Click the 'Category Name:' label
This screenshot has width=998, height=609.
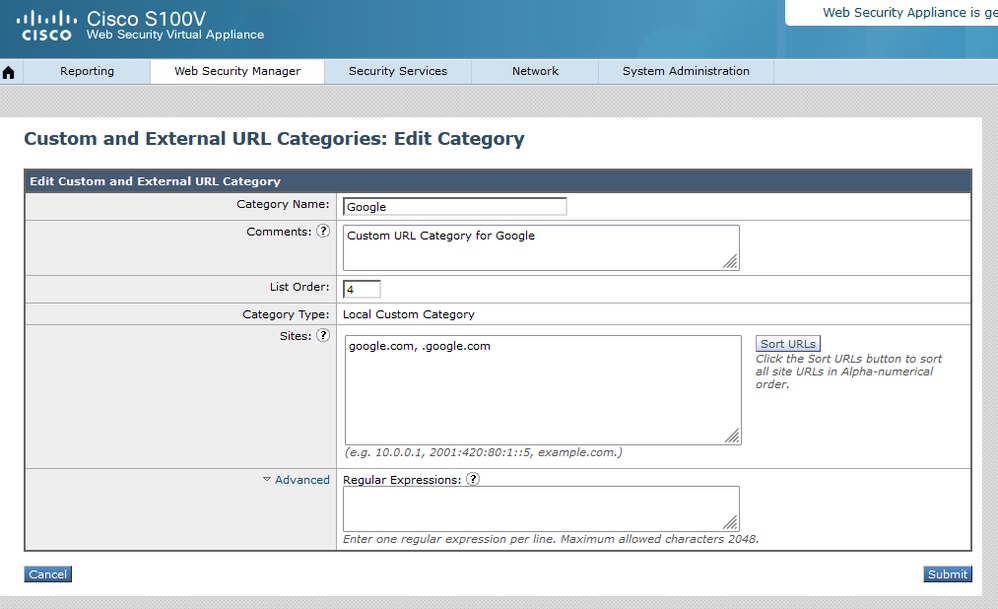point(283,204)
